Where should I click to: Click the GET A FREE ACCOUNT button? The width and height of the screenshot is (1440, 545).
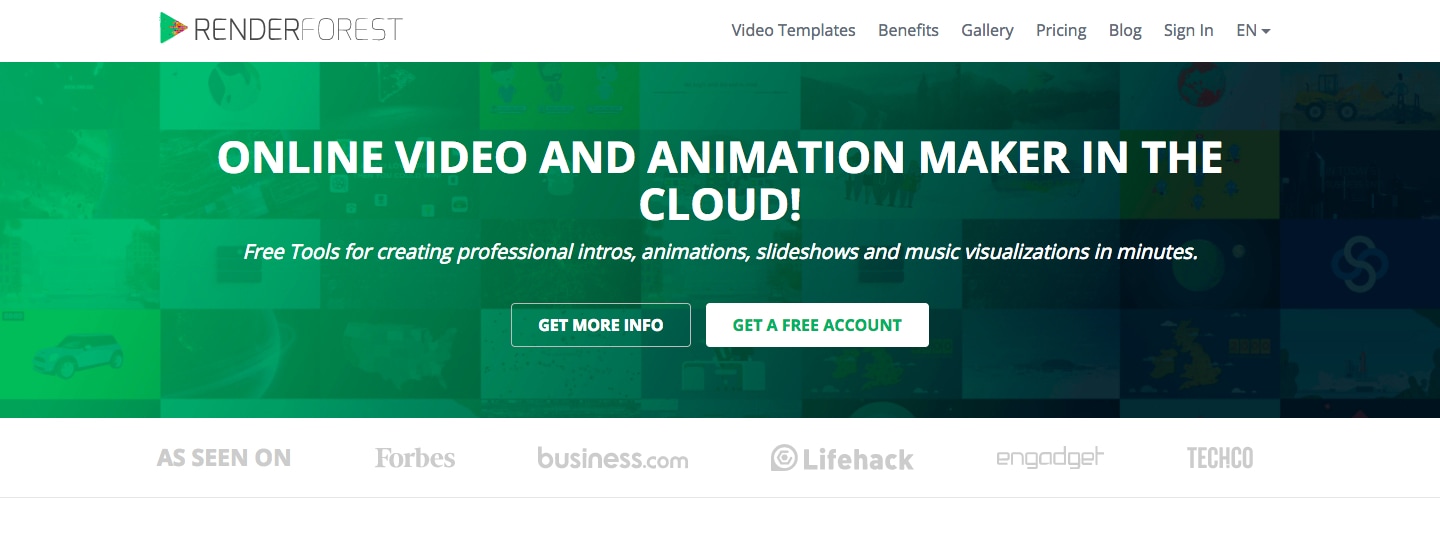click(x=817, y=325)
